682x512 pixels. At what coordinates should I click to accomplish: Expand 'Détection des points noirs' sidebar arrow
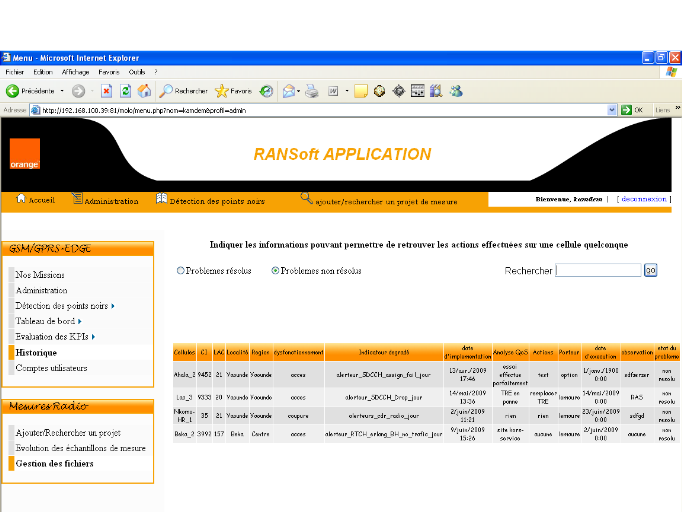tap(113, 306)
